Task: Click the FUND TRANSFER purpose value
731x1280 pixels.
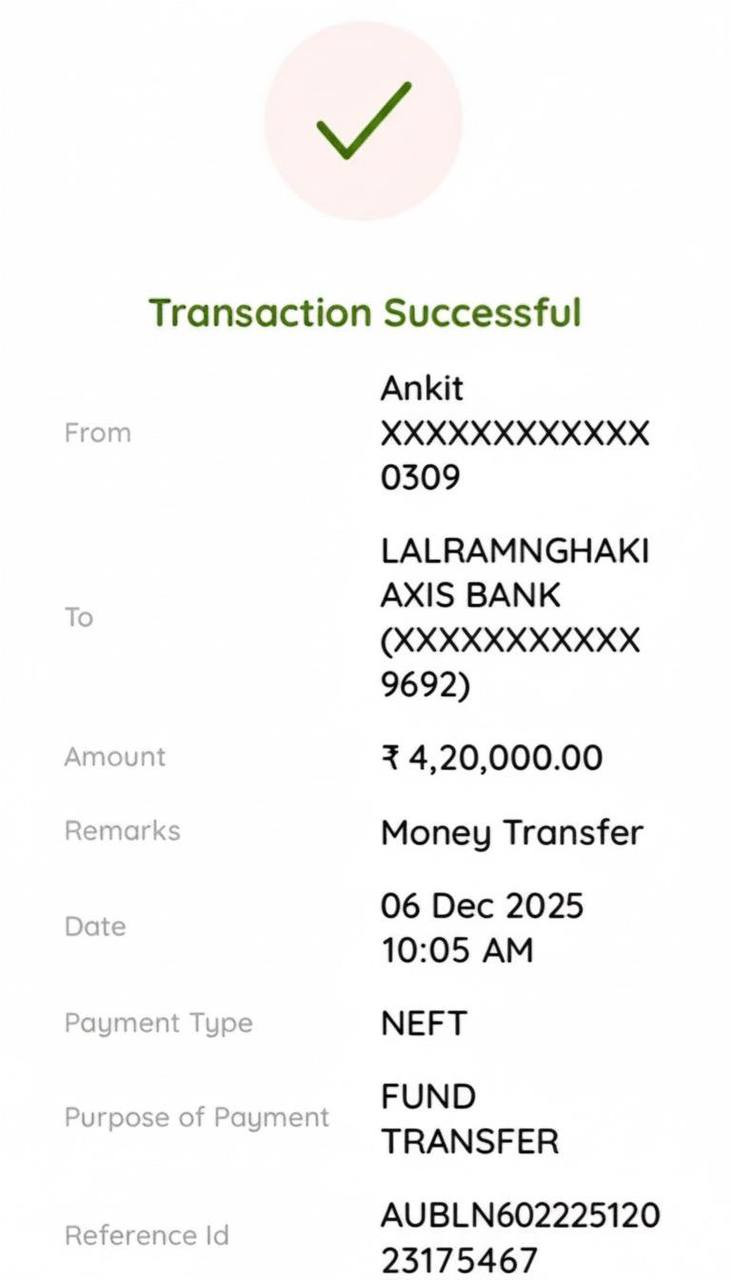Action: pos(469,1119)
